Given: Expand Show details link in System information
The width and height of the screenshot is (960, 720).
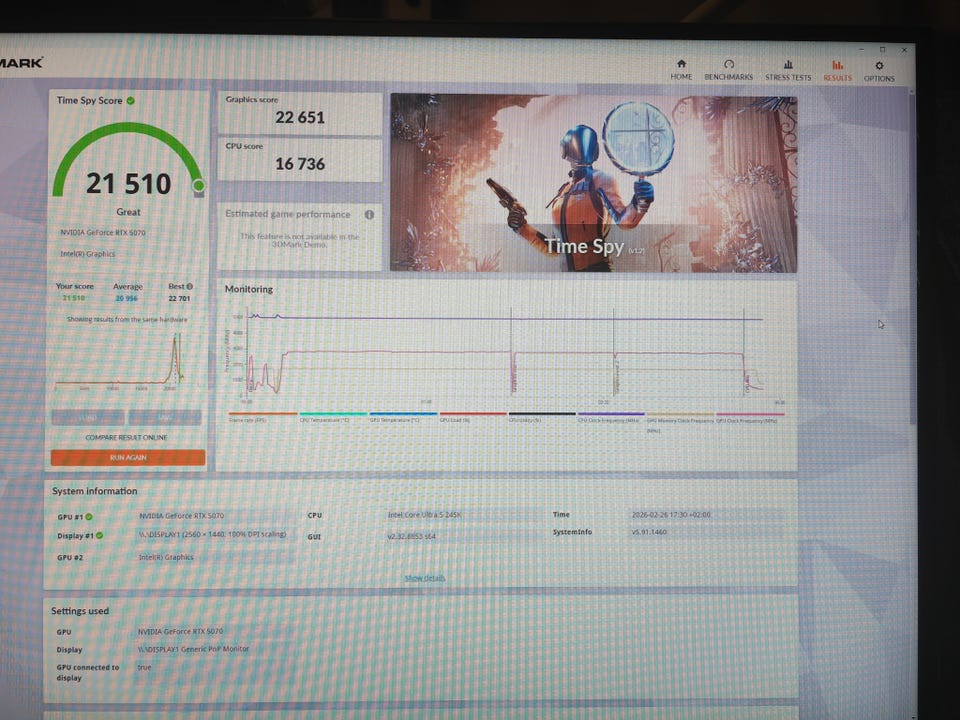Looking at the screenshot, I should 424,578.
